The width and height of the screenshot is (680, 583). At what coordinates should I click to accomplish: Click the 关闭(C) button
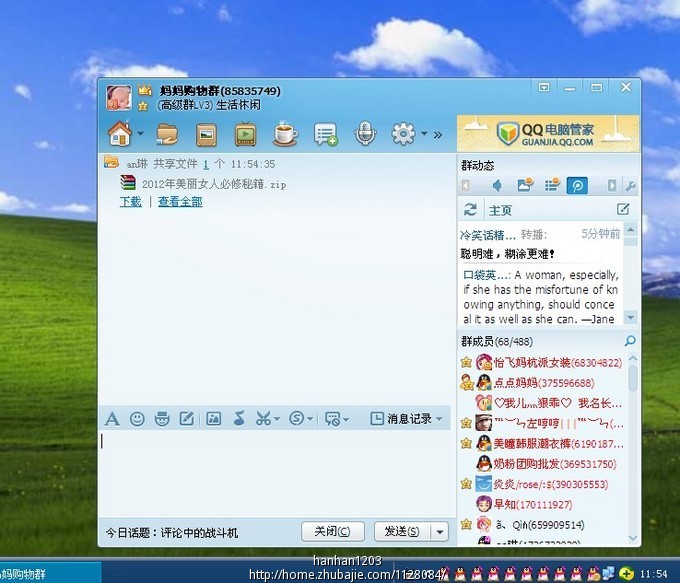(333, 531)
